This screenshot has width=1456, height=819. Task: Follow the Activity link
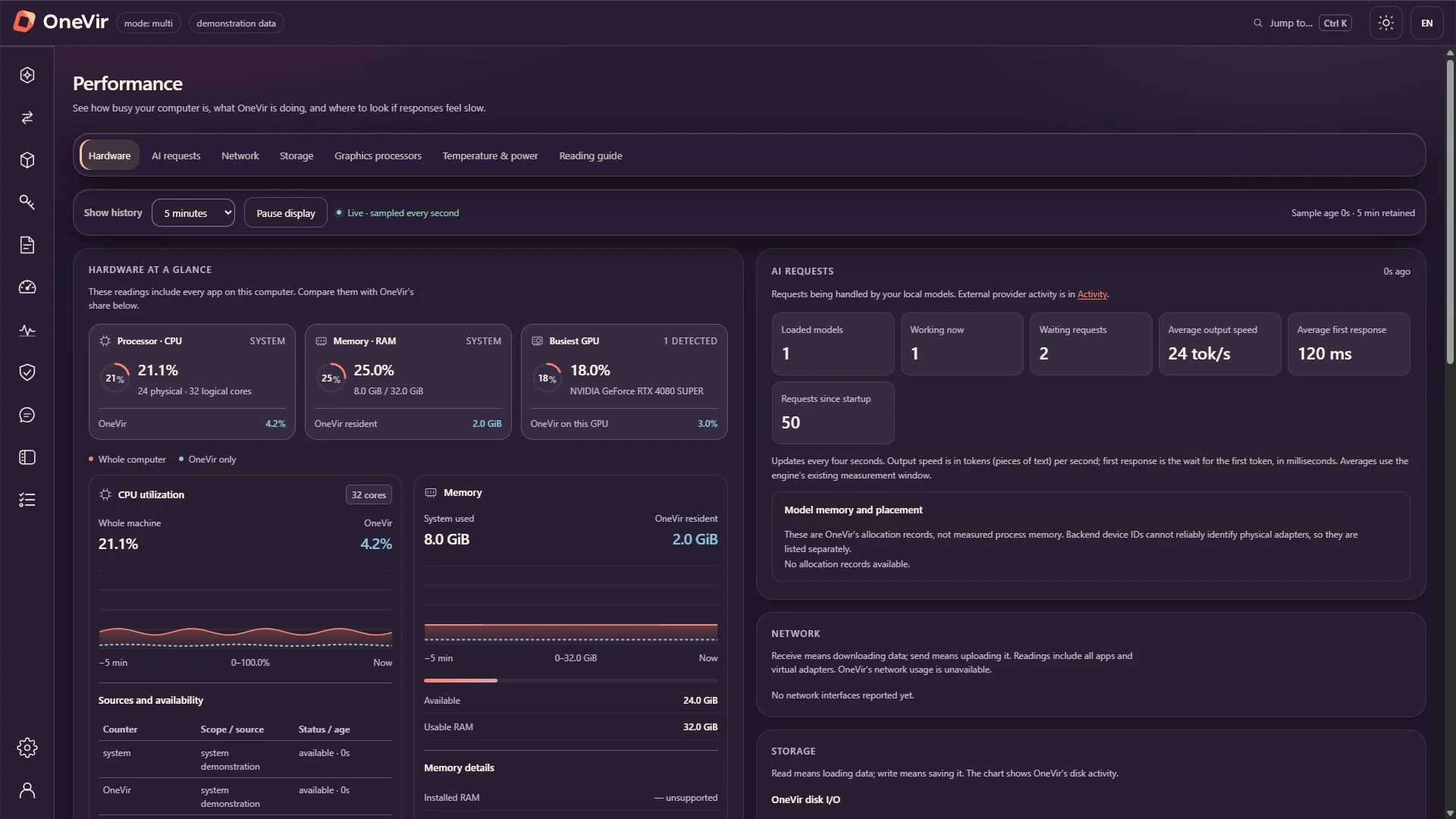1092,294
